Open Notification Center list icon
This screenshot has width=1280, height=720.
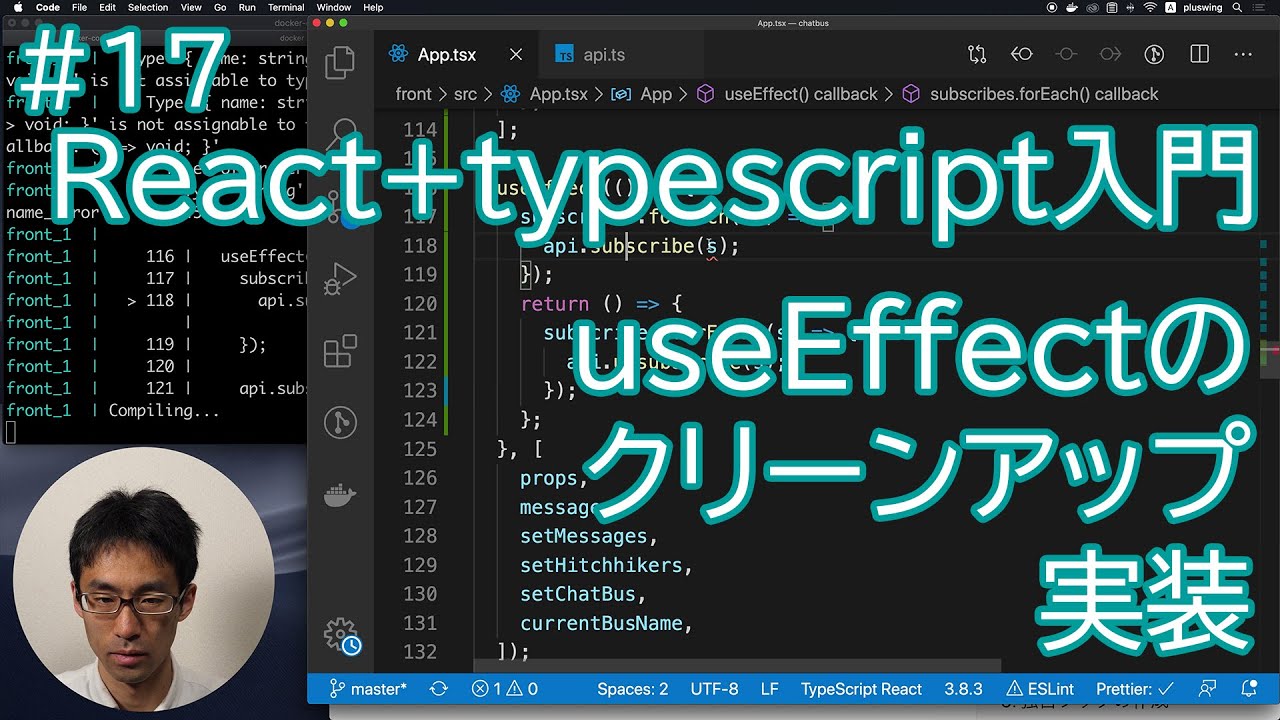click(1259, 7)
